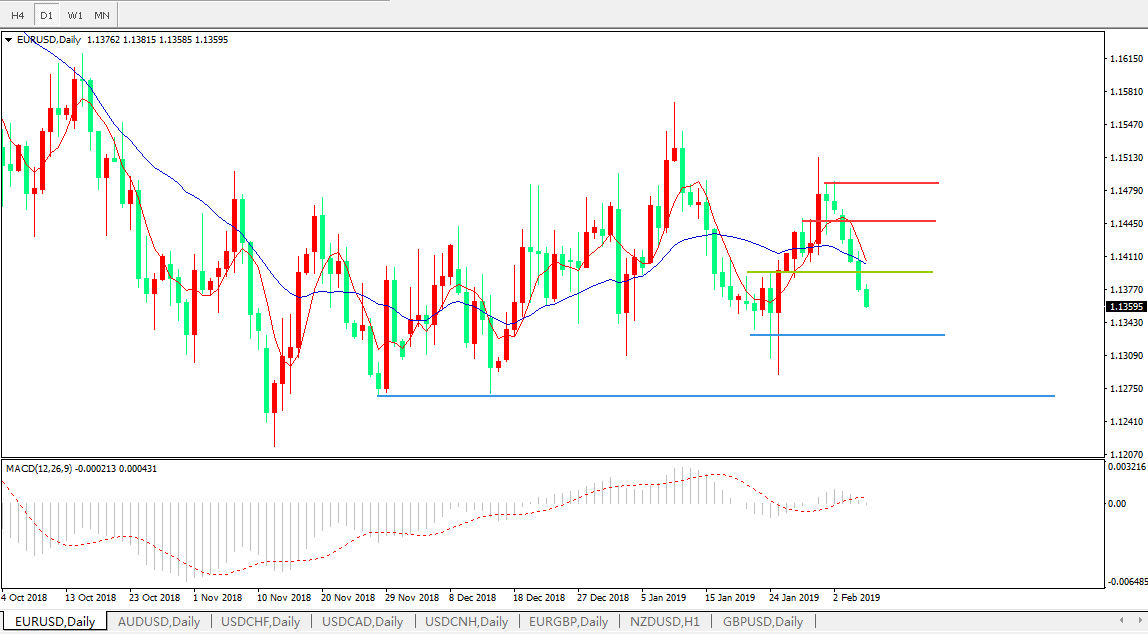Click the 1.16150 price scale label
Image resolution: width=1148 pixels, height=634 pixels.
click(1126, 60)
